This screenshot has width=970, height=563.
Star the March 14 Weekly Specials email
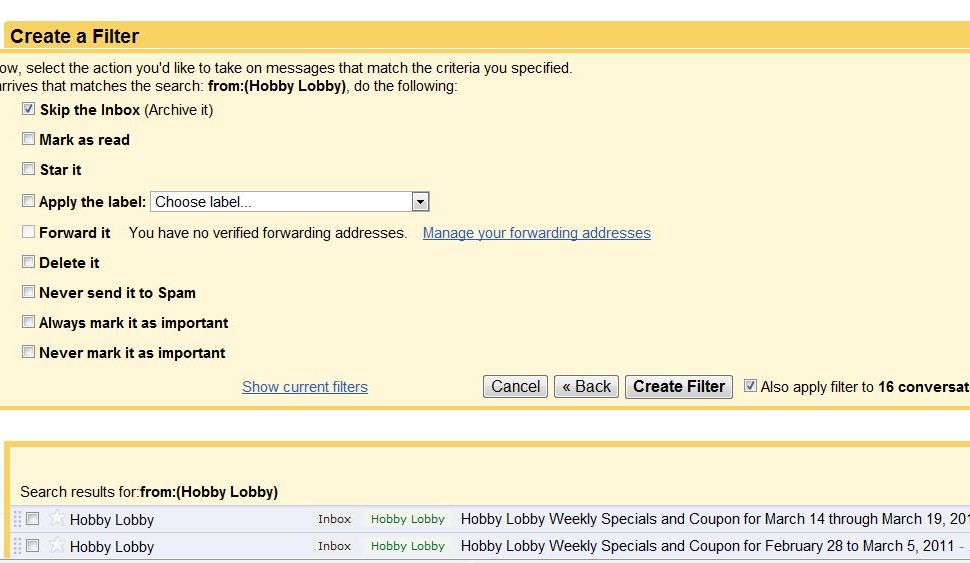click(x=56, y=518)
